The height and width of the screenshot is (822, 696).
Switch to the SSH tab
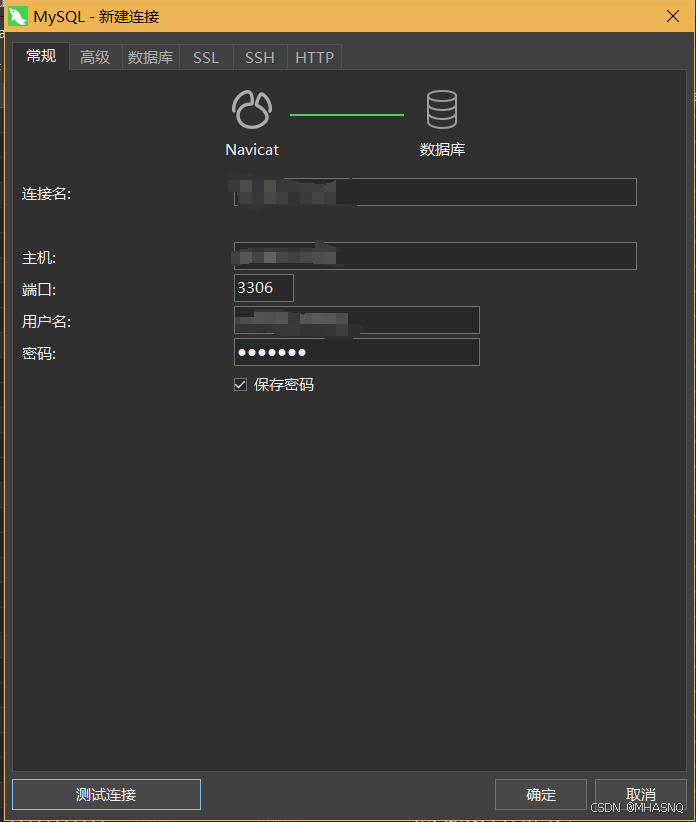(260, 57)
